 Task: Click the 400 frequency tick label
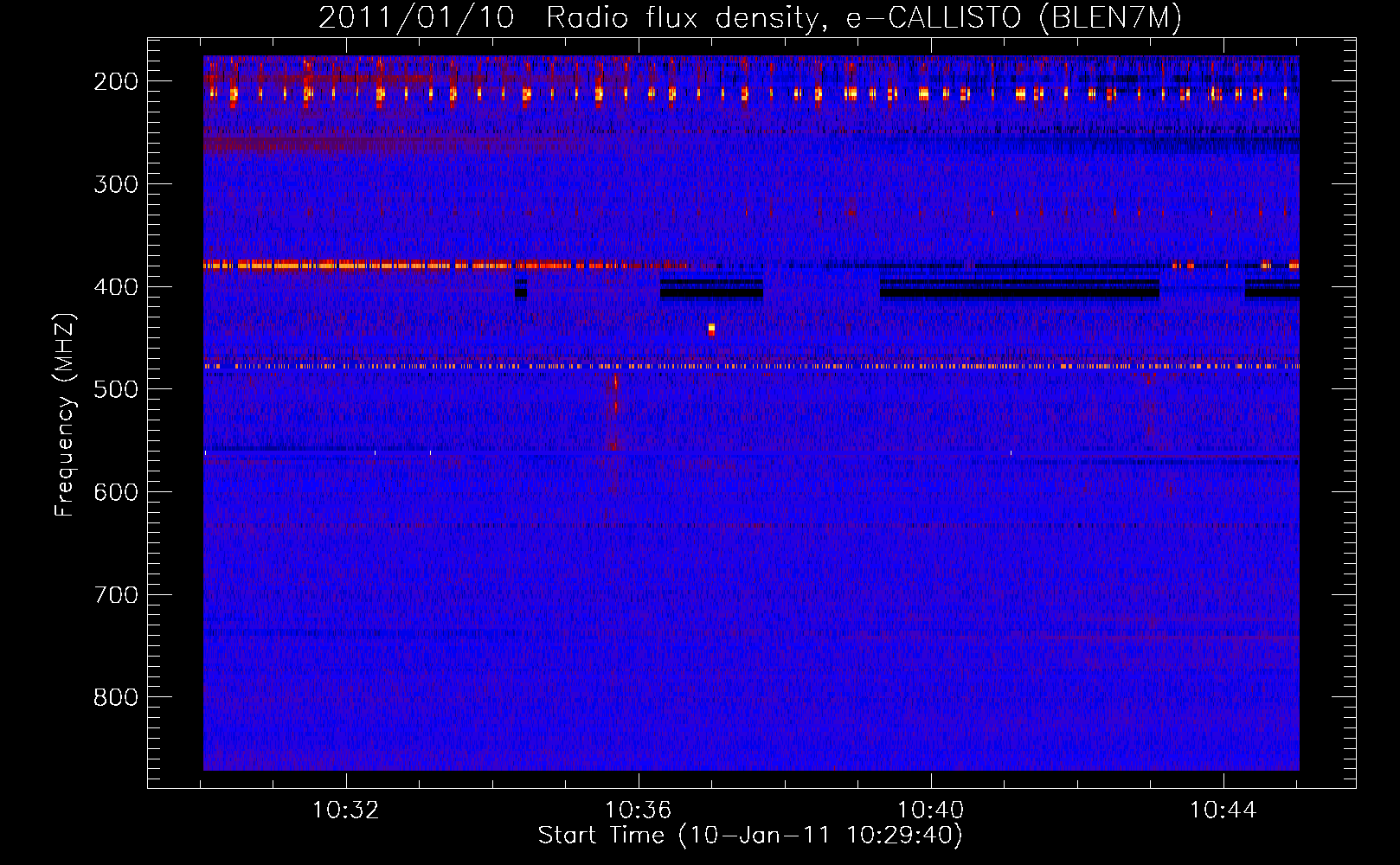pyautogui.click(x=116, y=287)
